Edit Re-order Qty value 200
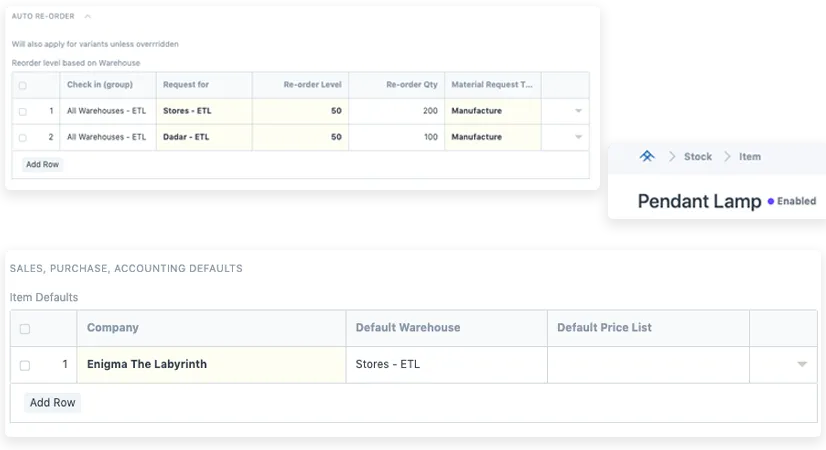 (397, 111)
